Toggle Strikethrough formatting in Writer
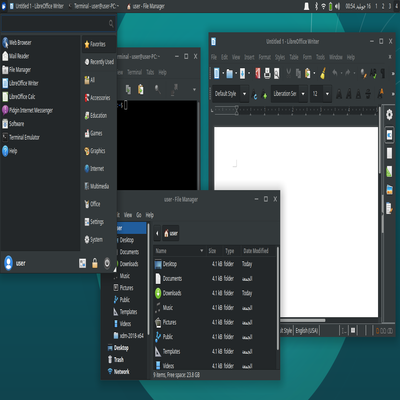Image resolution: width=400 pixels, height=400 pixels. [x=368, y=94]
